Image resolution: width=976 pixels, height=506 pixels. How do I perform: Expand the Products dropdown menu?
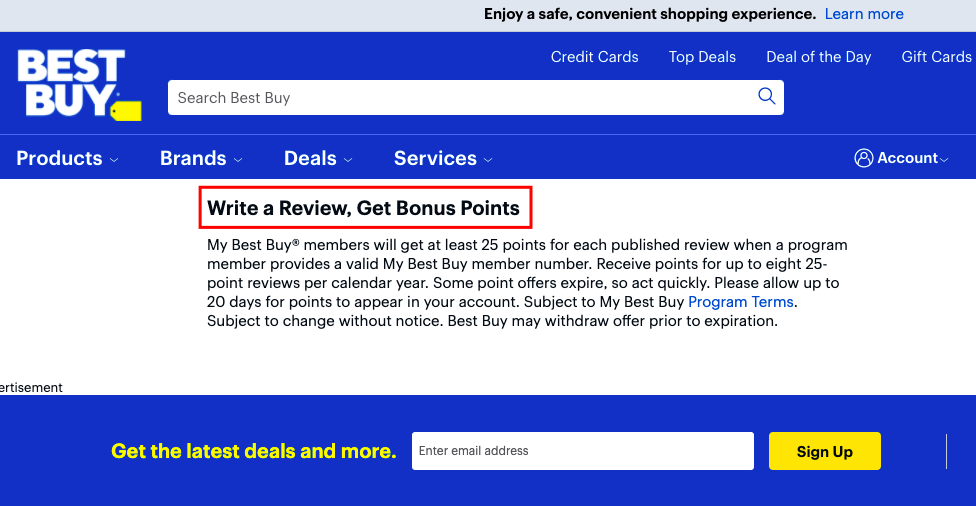tap(67, 158)
